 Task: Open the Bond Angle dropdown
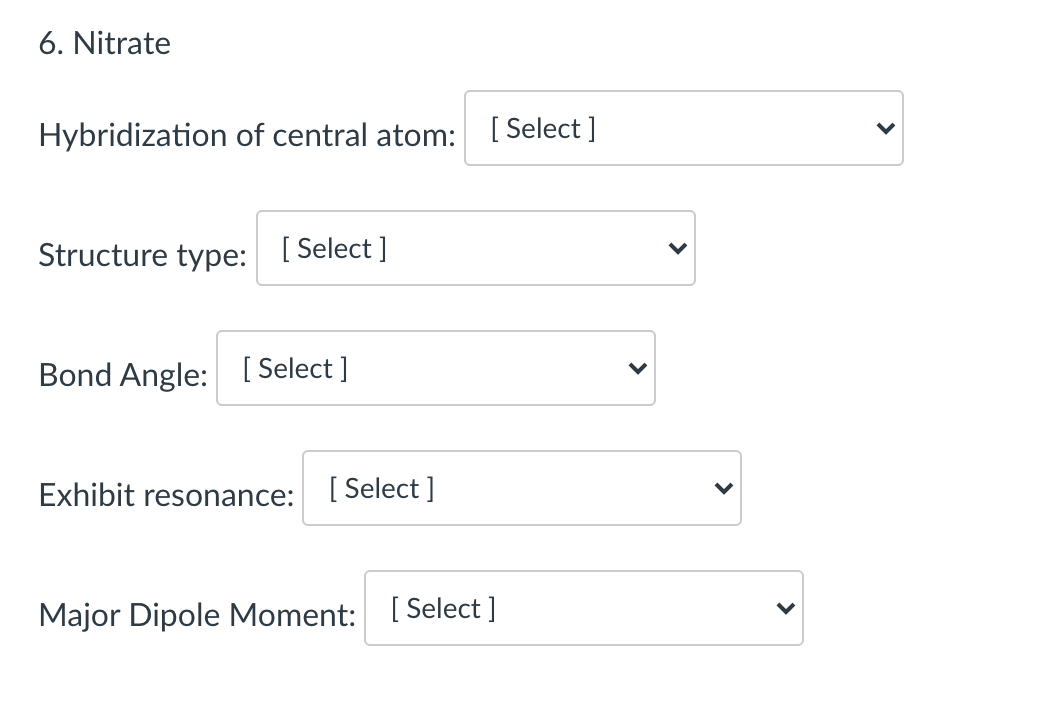(x=435, y=368)
